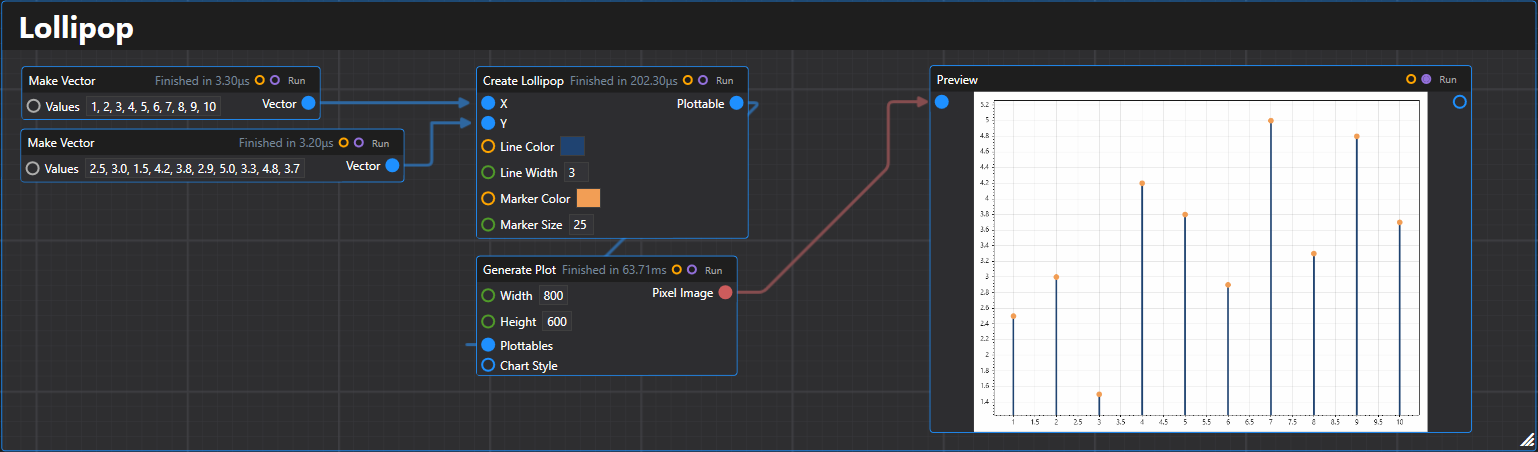This screenshot has height=452, width=1538.
Task: Click 'Finished in 63.71ms' status text
Action: click(x=614, y=270)
